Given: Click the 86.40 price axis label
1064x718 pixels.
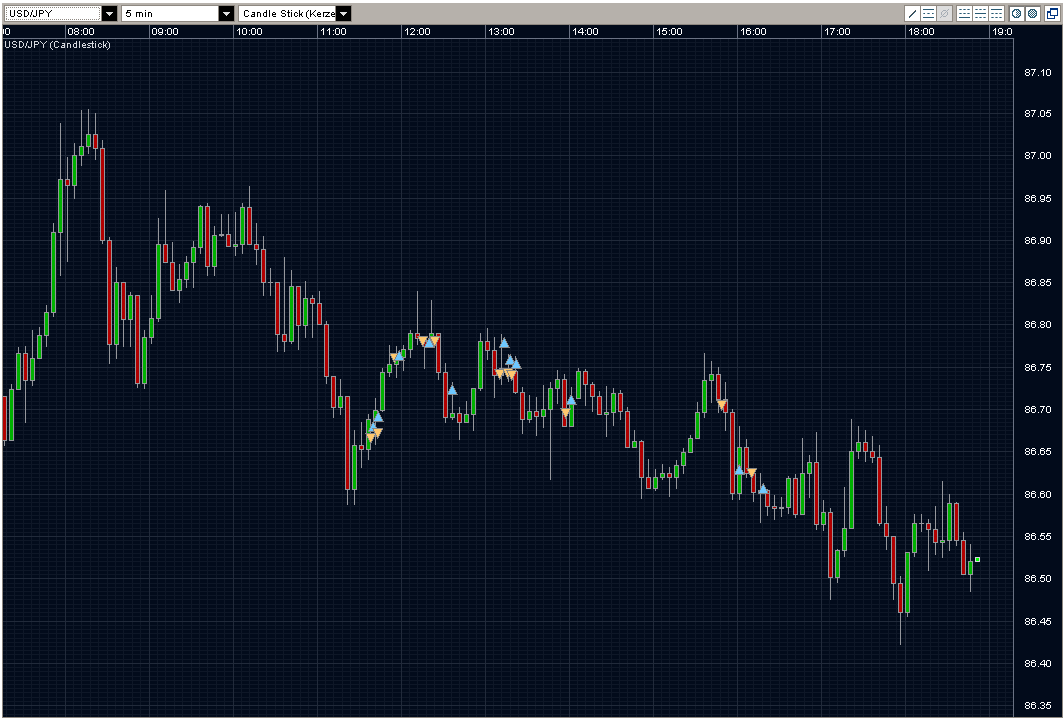Looking at the screenshot, I should pos(1038,663).
